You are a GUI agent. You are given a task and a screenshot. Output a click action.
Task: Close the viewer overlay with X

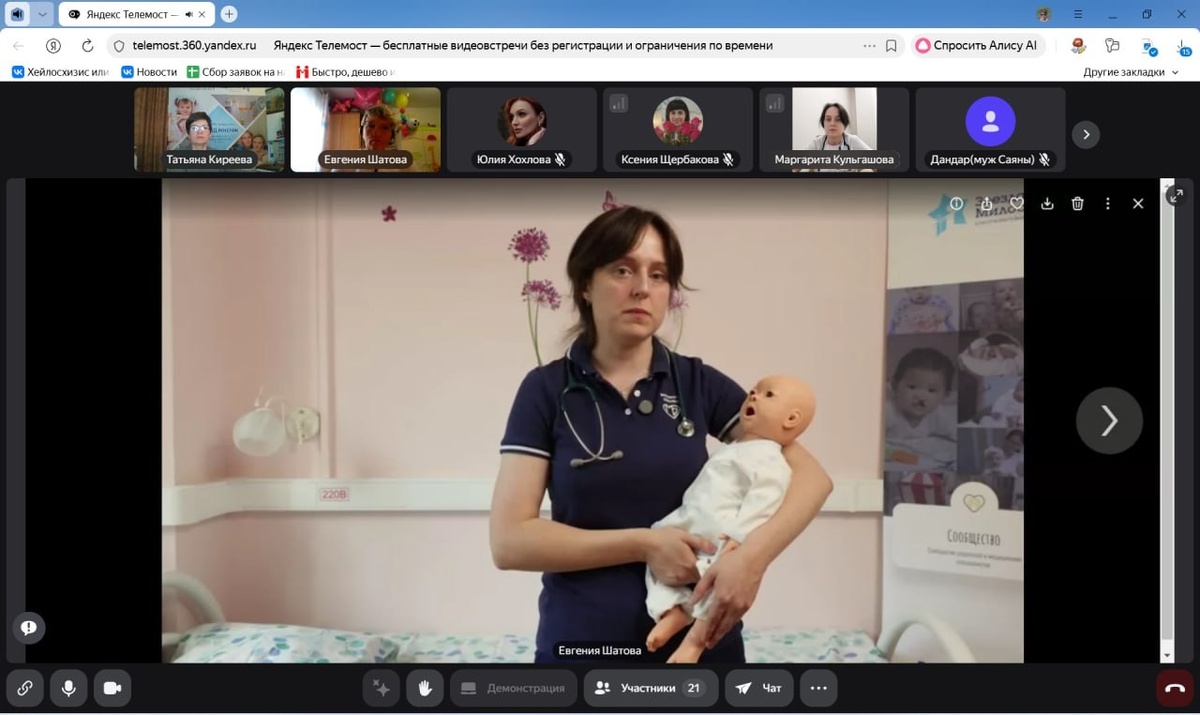[x=1138, y=203]
